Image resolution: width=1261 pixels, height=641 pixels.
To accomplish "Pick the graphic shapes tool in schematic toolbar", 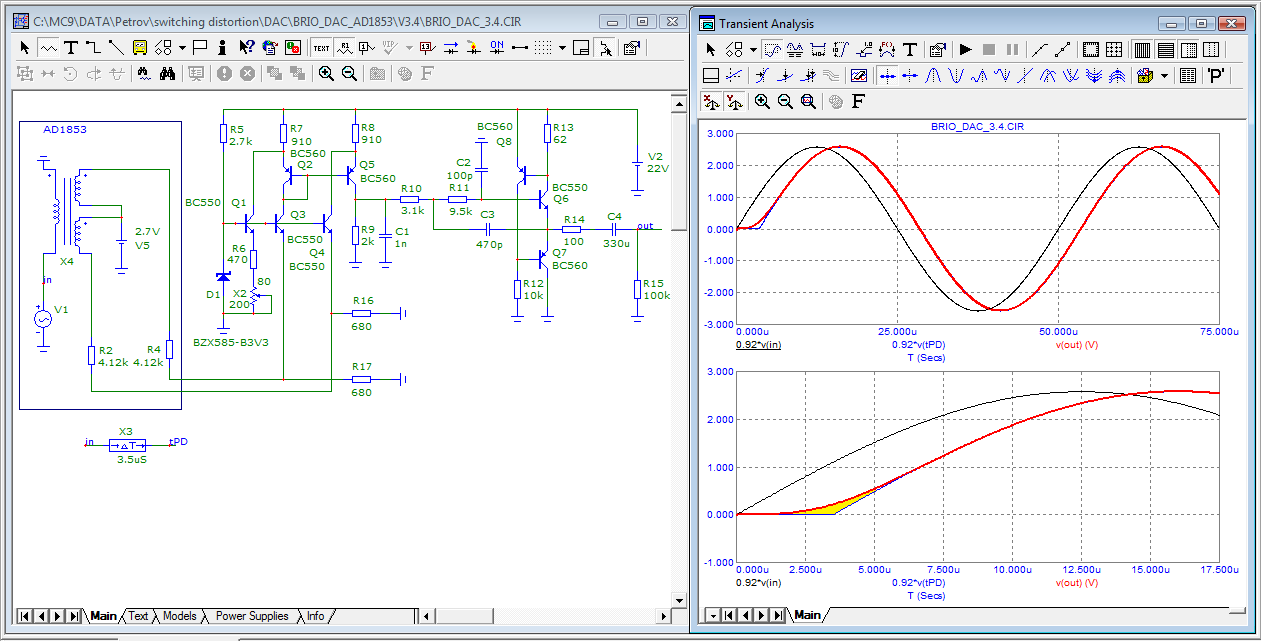I will [x=163, y=47].
